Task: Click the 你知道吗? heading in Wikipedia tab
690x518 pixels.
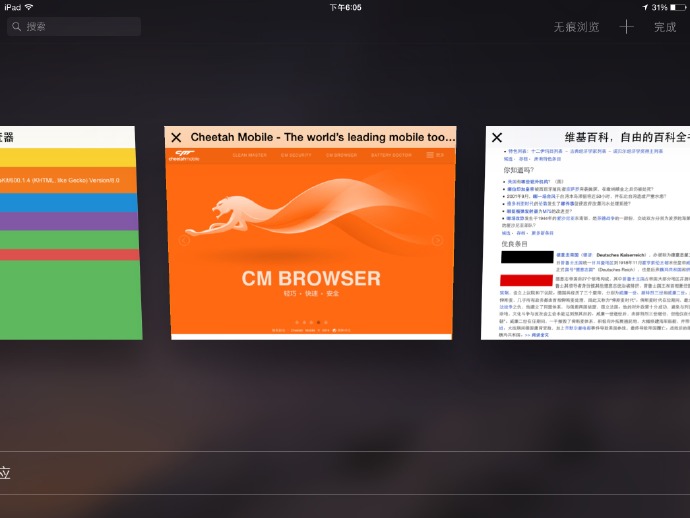Action: click(x=518, y=170)
